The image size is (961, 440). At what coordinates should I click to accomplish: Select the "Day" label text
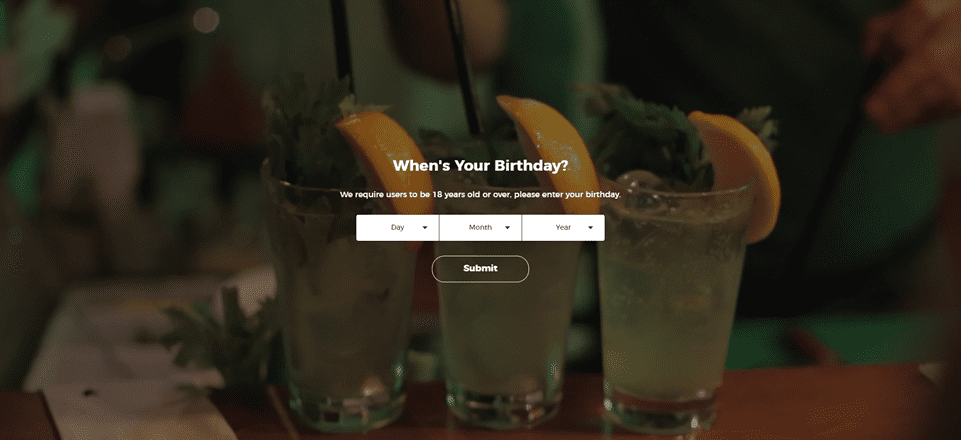pyautogui.click(x=398, y=227)
